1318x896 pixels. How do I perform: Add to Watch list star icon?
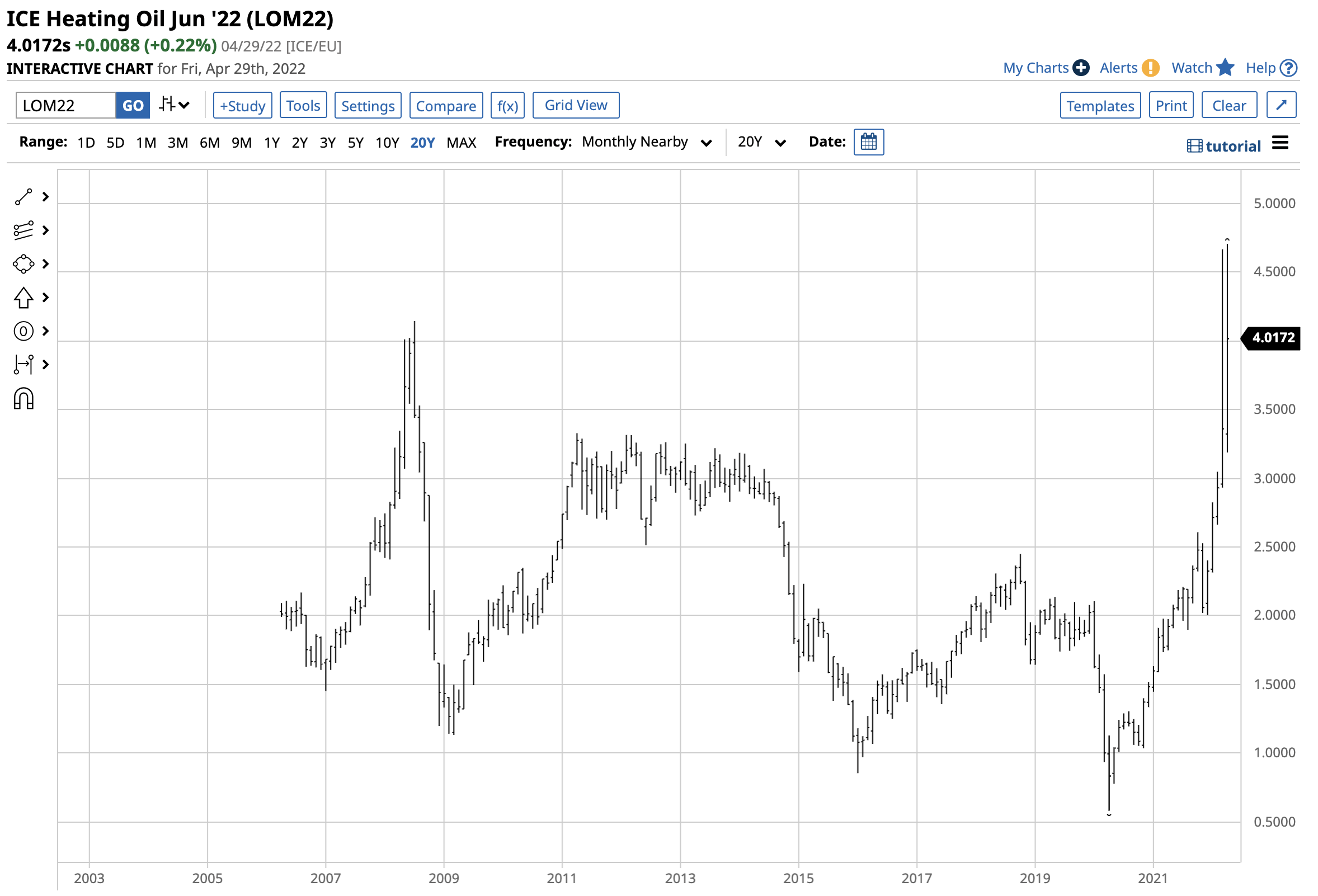coord(1226,68)
